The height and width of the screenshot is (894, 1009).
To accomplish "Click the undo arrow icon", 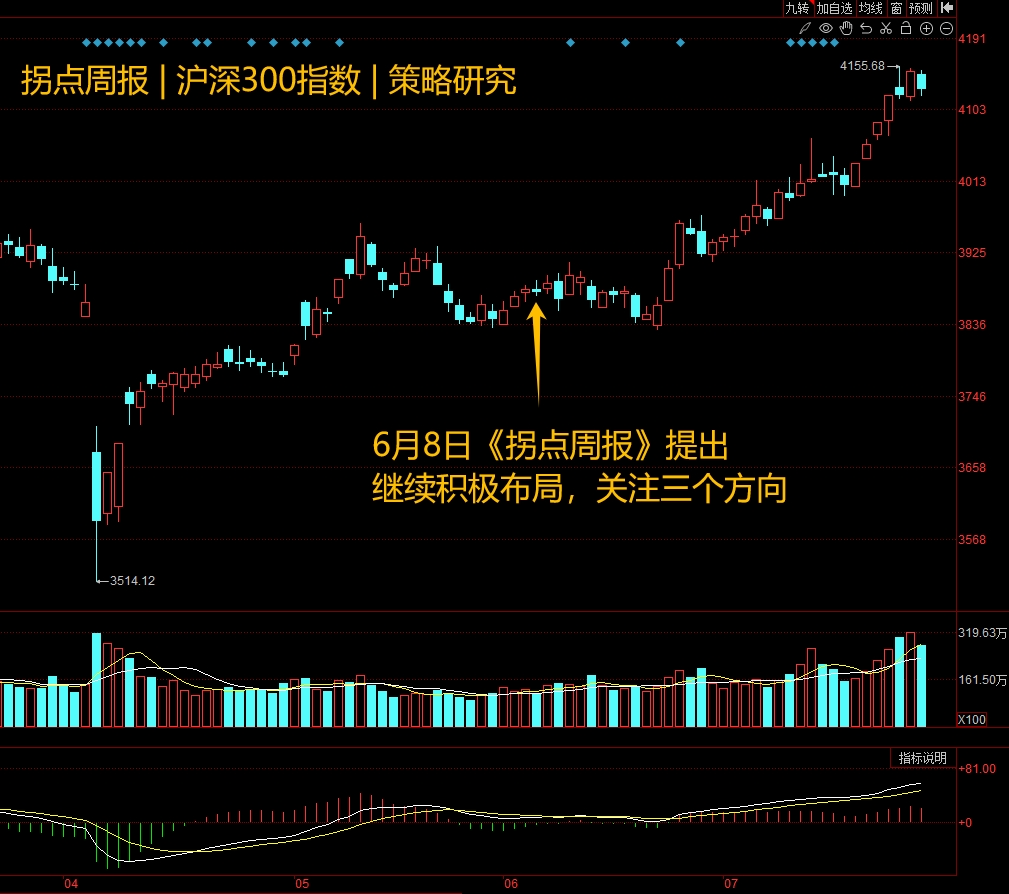I will [x=866, y=28].
